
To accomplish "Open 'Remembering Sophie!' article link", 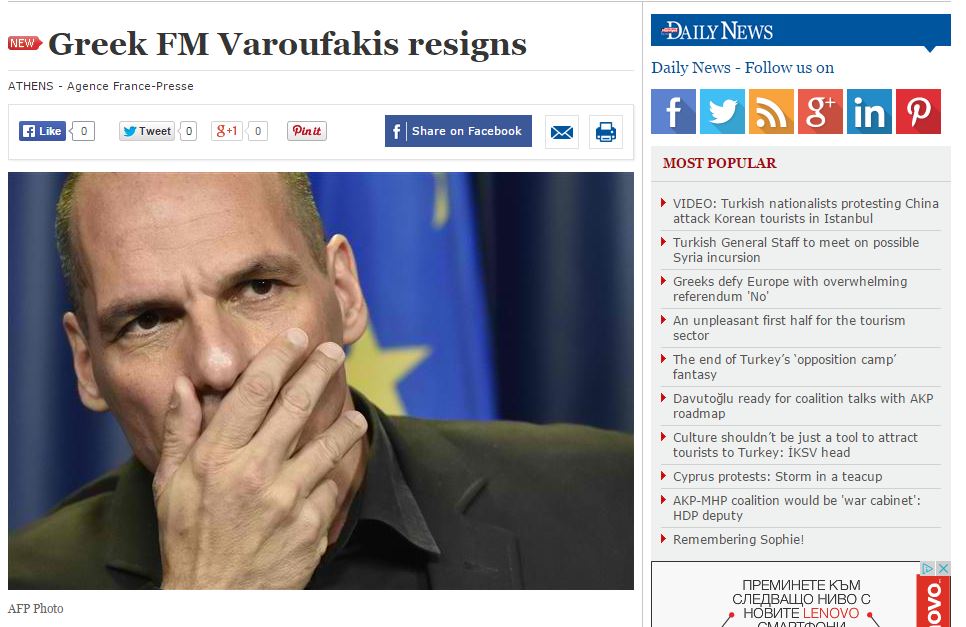I will 738,540.
